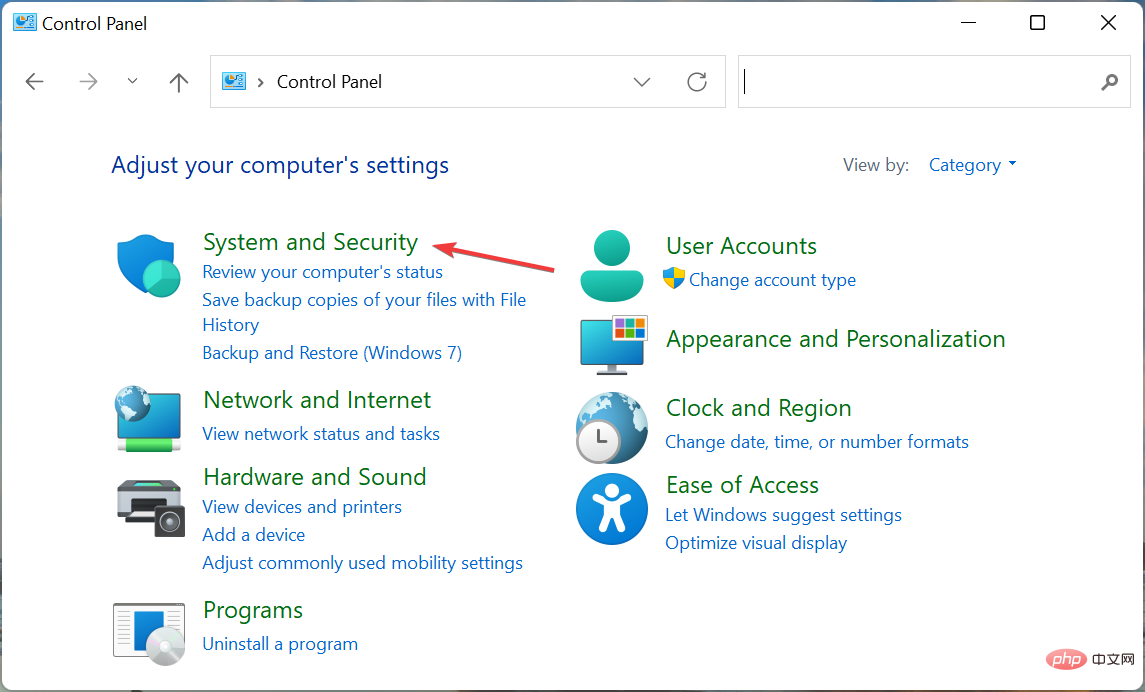1145x692 pixels.
Task: Maximize the Control Panel window
Action: tap(1037, 23)
